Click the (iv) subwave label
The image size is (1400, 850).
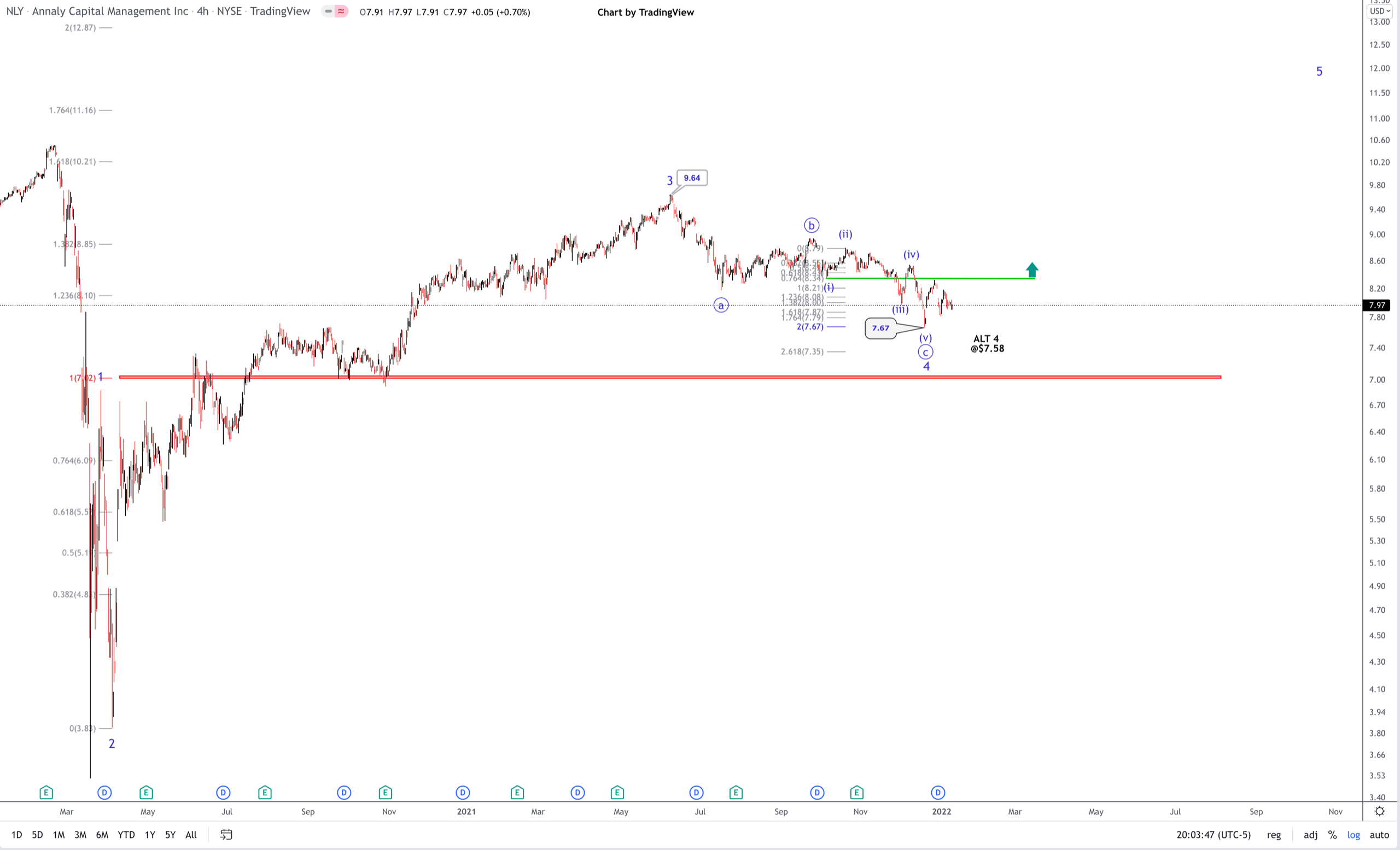click(911, 254)
